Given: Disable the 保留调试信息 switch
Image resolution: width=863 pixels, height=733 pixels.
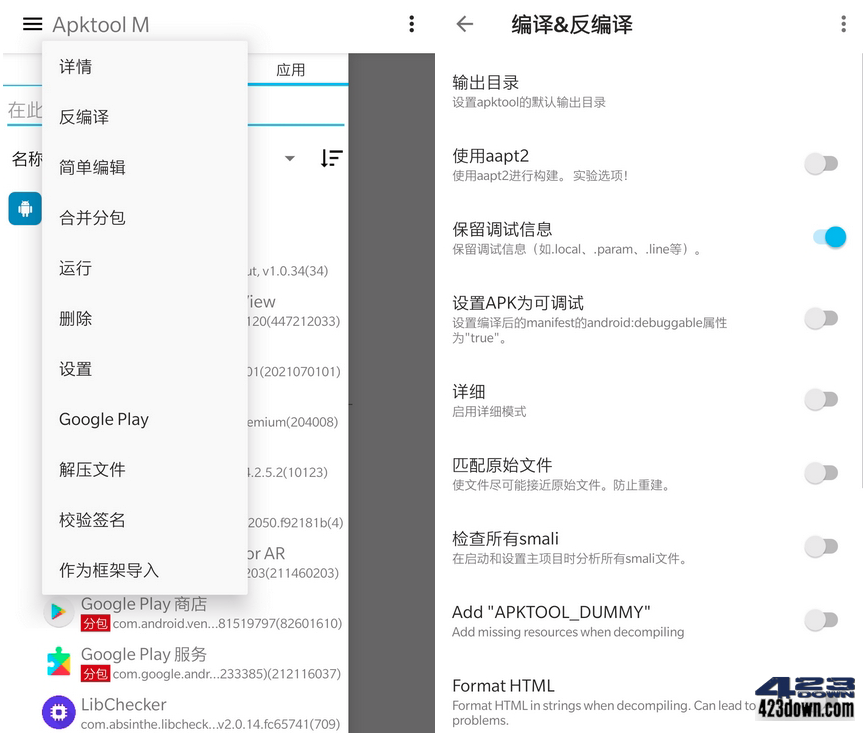Looking at the screenshot, I should point(827,237).
